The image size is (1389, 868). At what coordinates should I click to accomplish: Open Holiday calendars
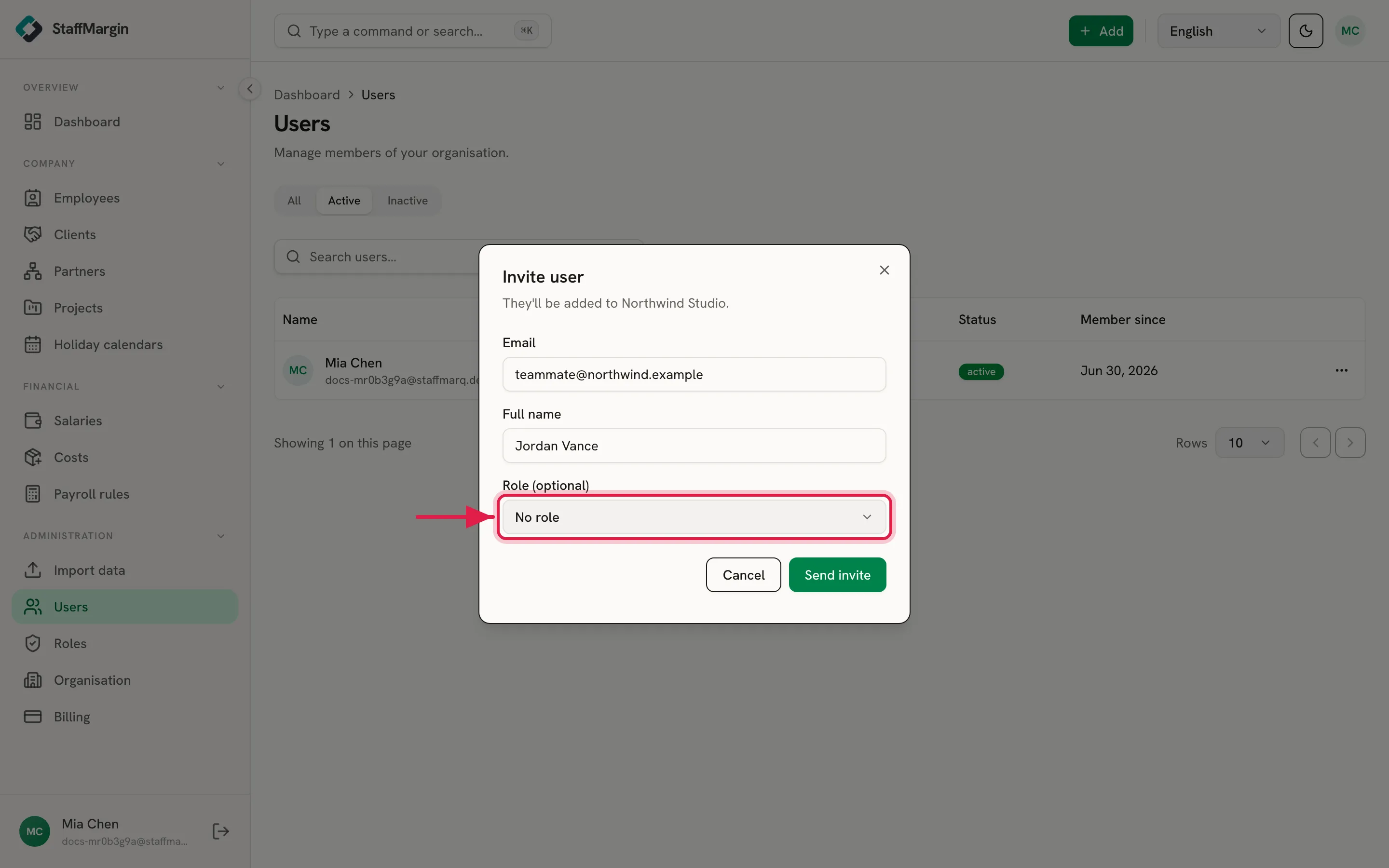(x=124, y=344)
